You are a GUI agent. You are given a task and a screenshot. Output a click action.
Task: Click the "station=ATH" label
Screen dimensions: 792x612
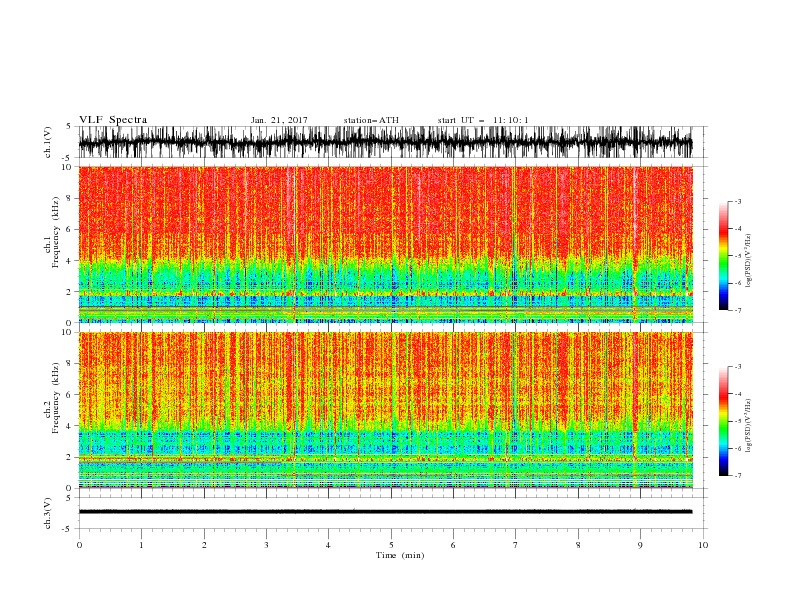tap(371, 120)
